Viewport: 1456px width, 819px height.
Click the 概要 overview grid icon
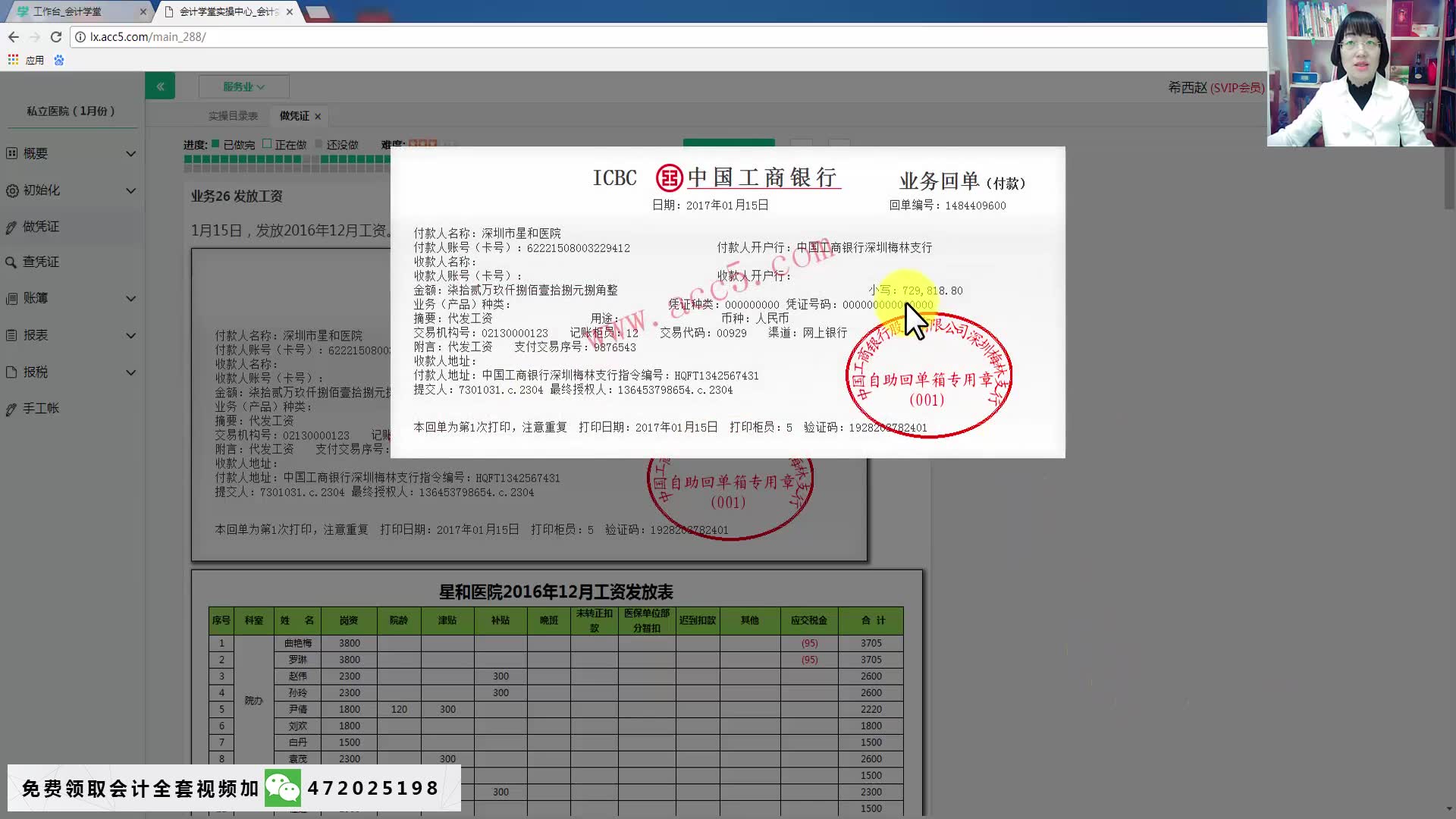(x=12, y=153)
